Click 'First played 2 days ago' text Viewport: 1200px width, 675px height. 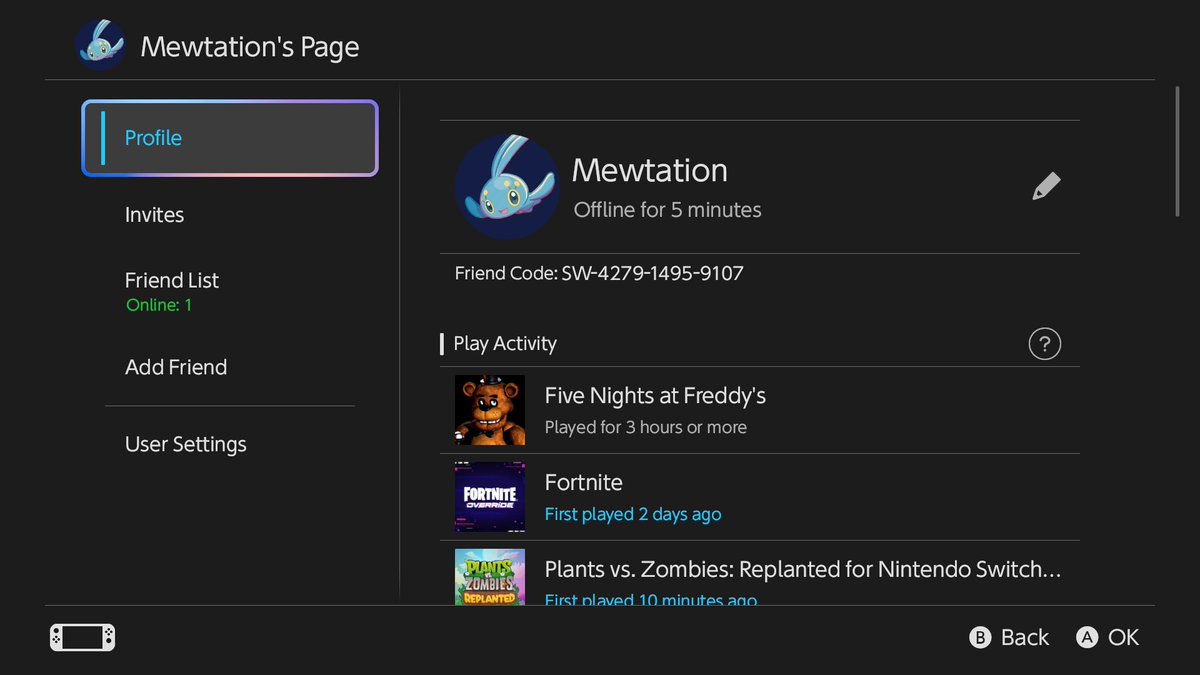coord(633,514)
